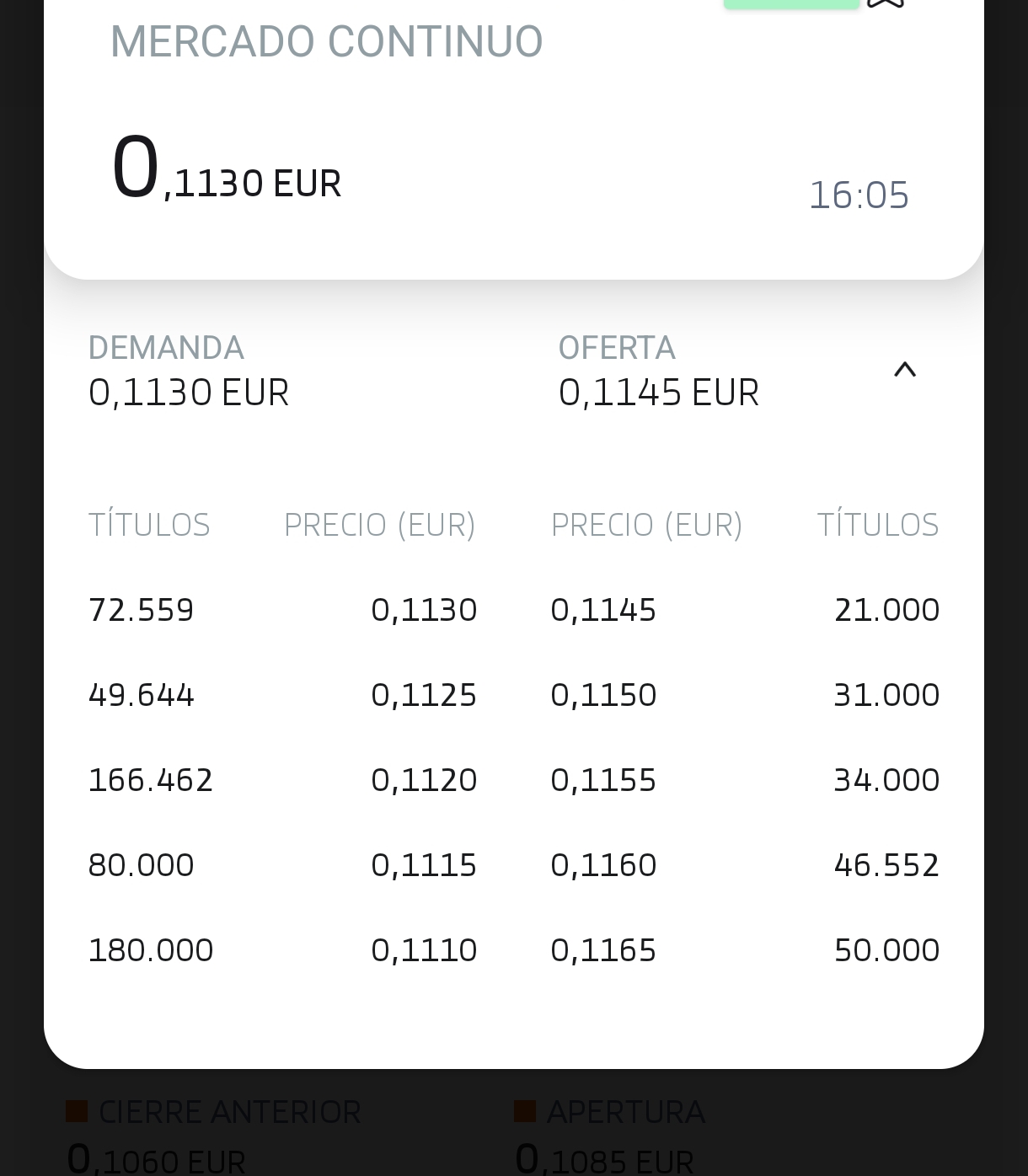Tap the OFERTA 0,1145 EUR value
Screen dimensions: 1028x1176
tap(659, 393)
